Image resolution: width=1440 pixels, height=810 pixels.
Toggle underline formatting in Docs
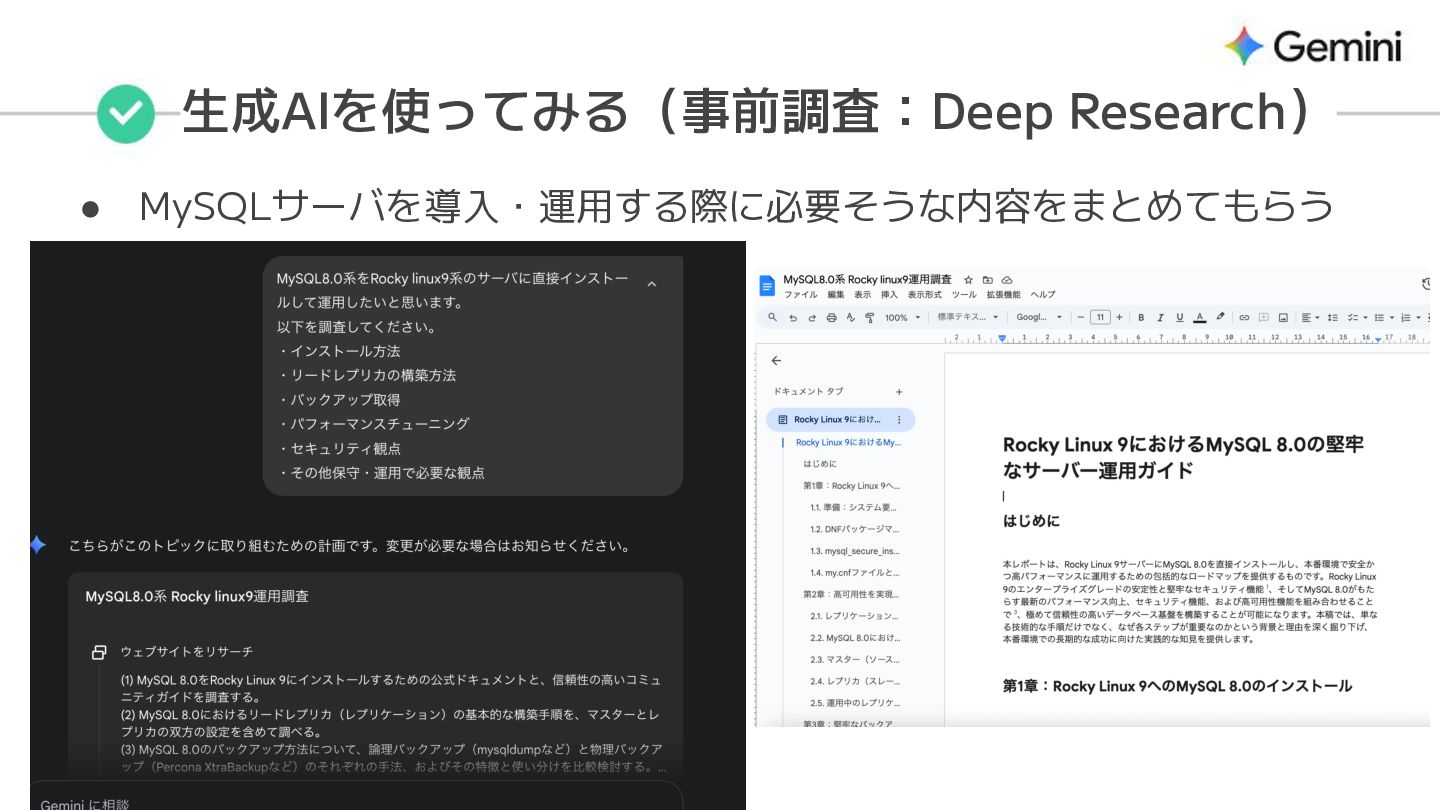click(x=1180, y=317)
